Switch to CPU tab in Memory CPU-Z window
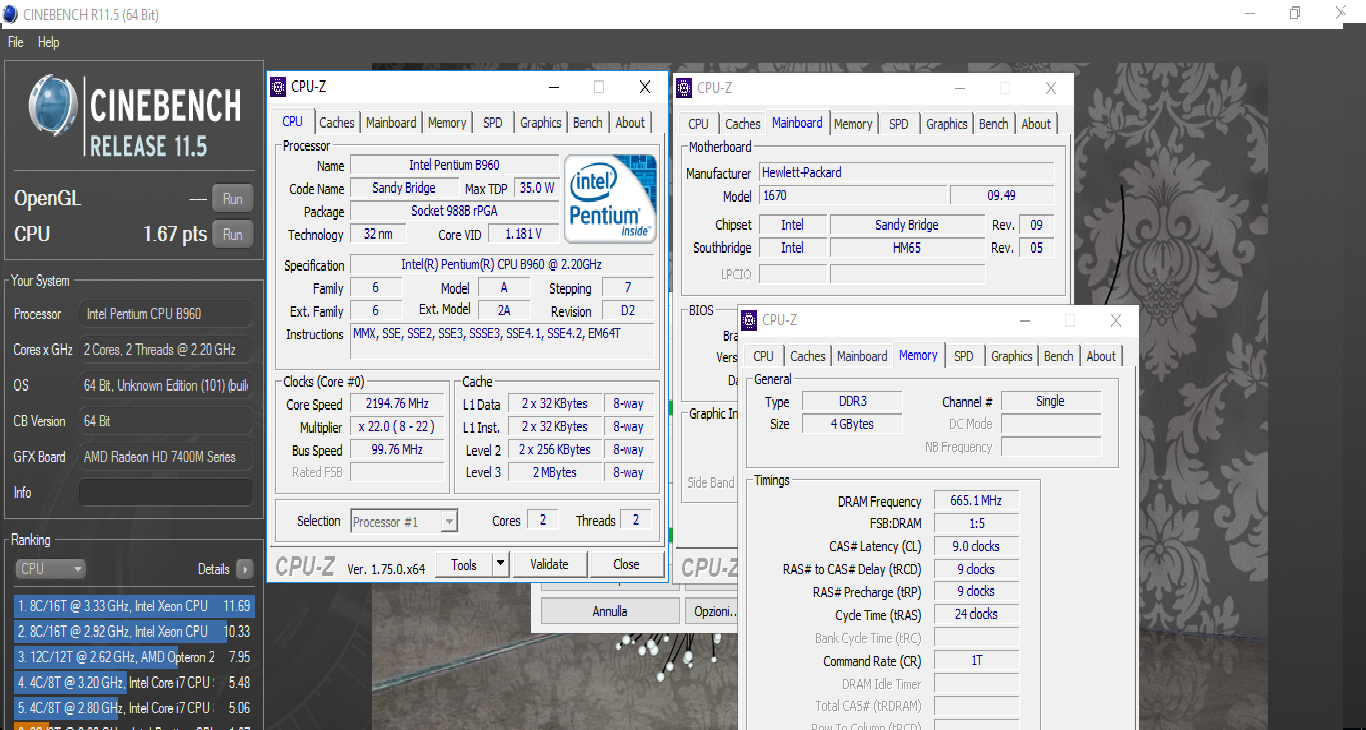Image resolution: width=1366 pixels, height=730 pixels. pos(763,356)
